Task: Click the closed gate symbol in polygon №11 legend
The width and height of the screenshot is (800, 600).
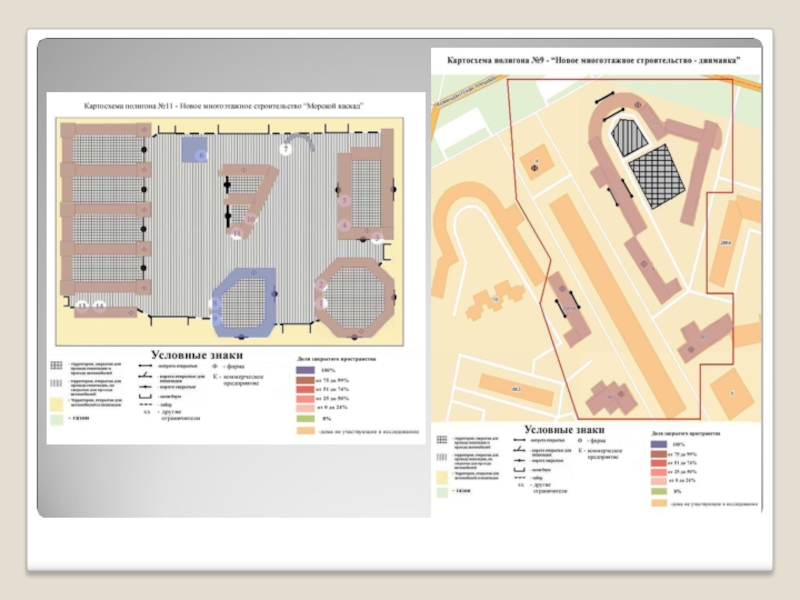Action: pyautogui.click(x=146, y=387)
